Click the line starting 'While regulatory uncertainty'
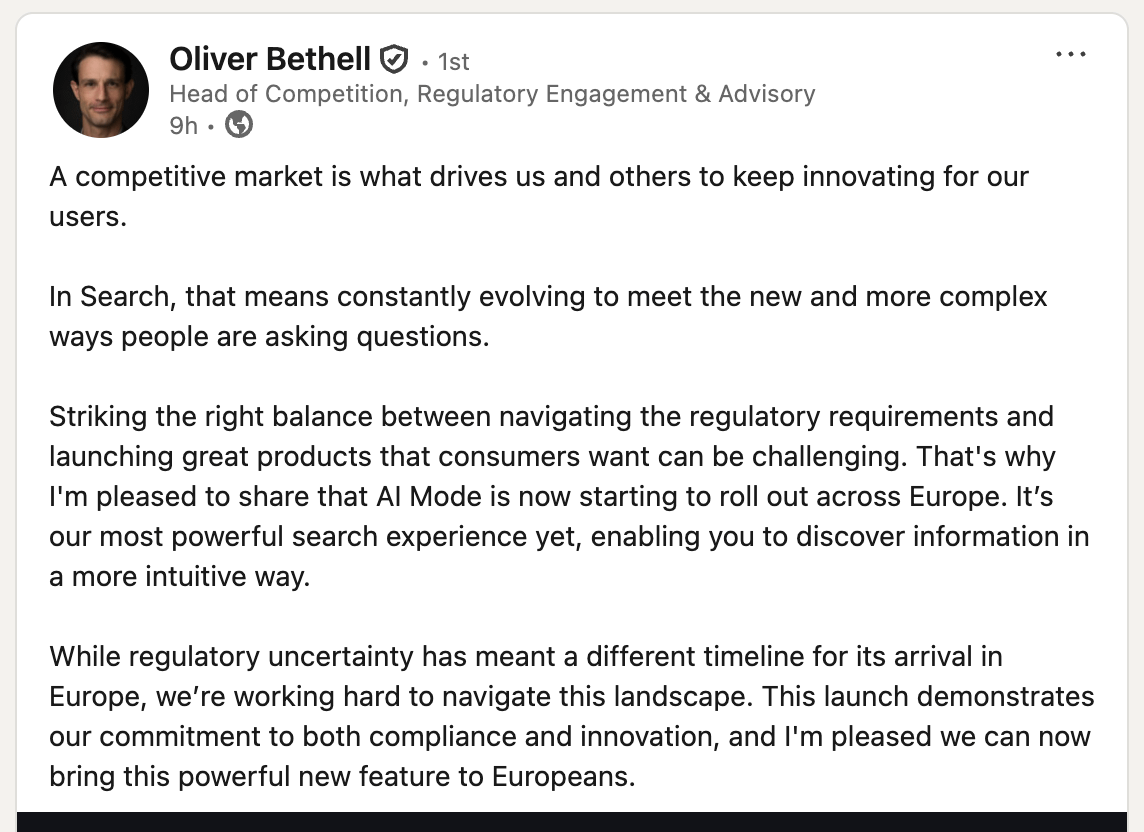This screenshot has height=832, width=1144. click(525, 656)
